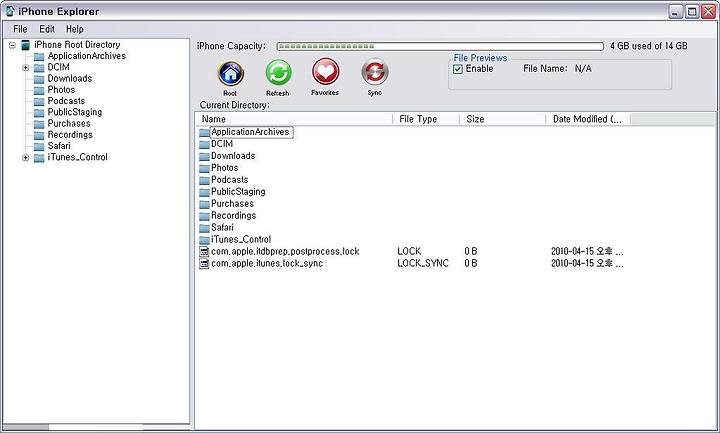The width and height of the screenshot is (720, 433).
Task: Select PublicStaging in the tree
Action: pos(75,112)
